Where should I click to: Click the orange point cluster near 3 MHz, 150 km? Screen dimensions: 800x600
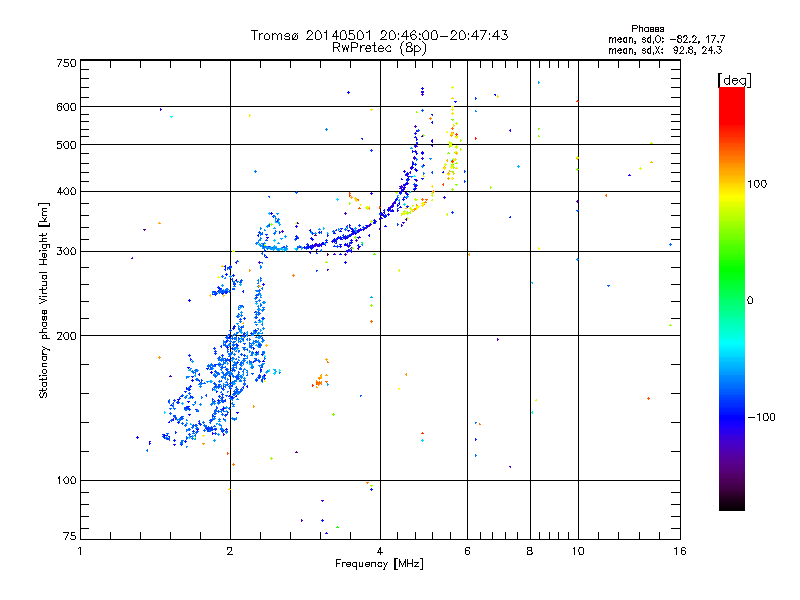coord(320,381)
